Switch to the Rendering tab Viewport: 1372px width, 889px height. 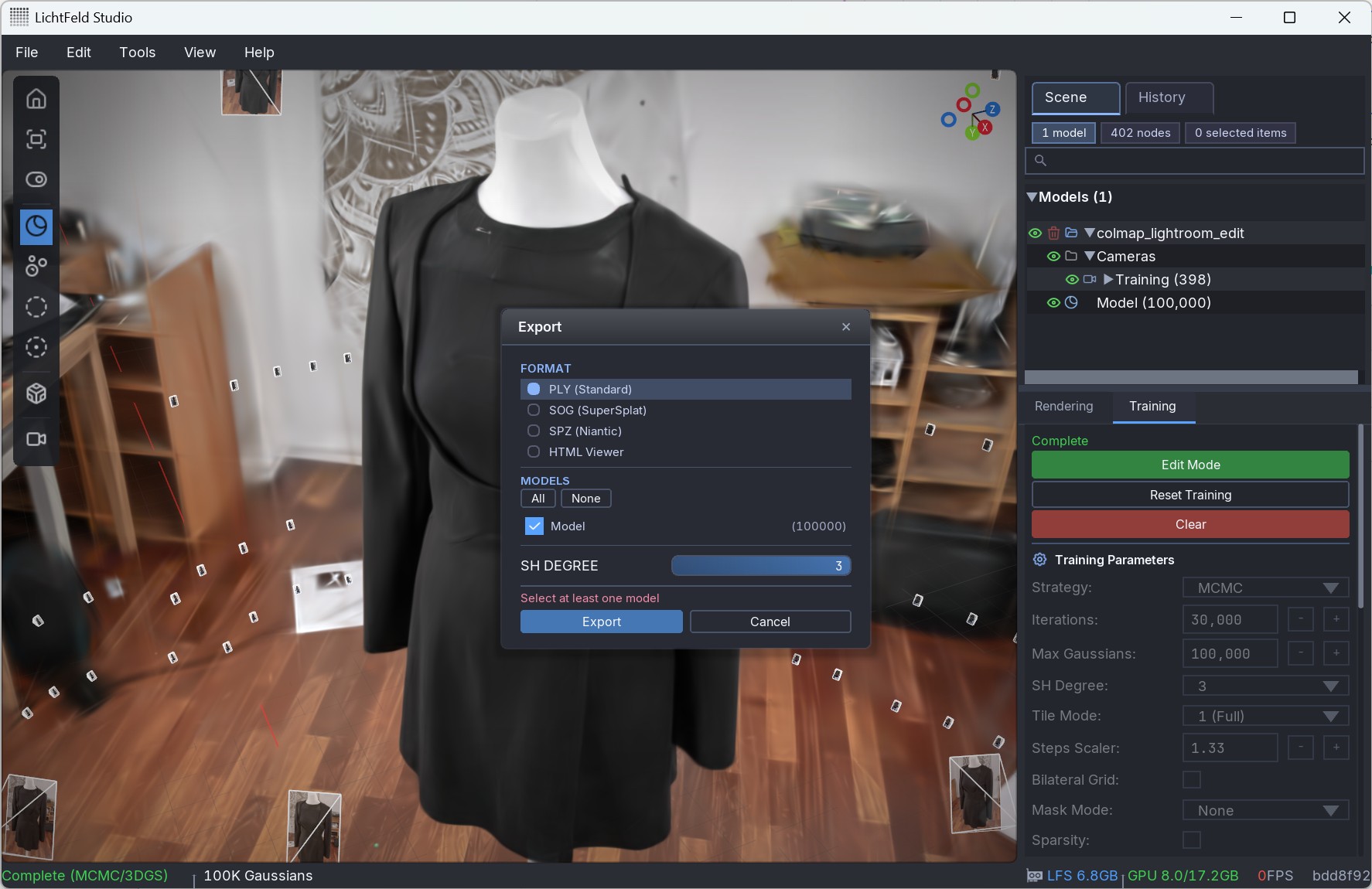coord(1063,407)
